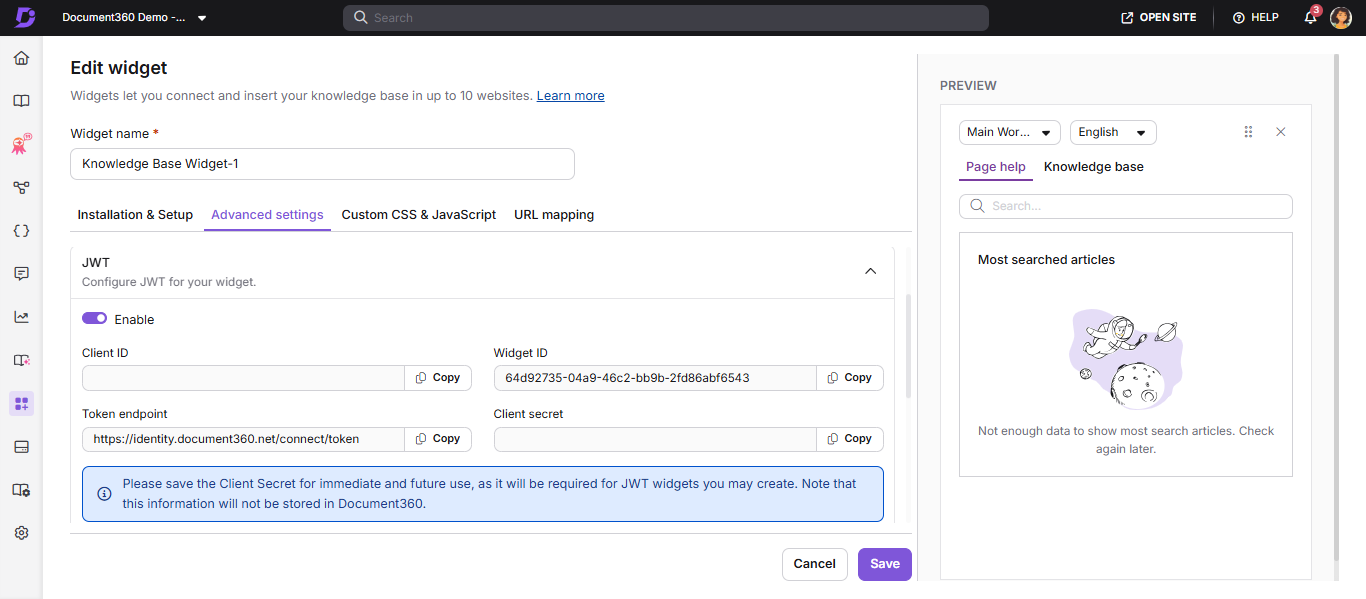Open the user profile avatar

(1341, 17)
